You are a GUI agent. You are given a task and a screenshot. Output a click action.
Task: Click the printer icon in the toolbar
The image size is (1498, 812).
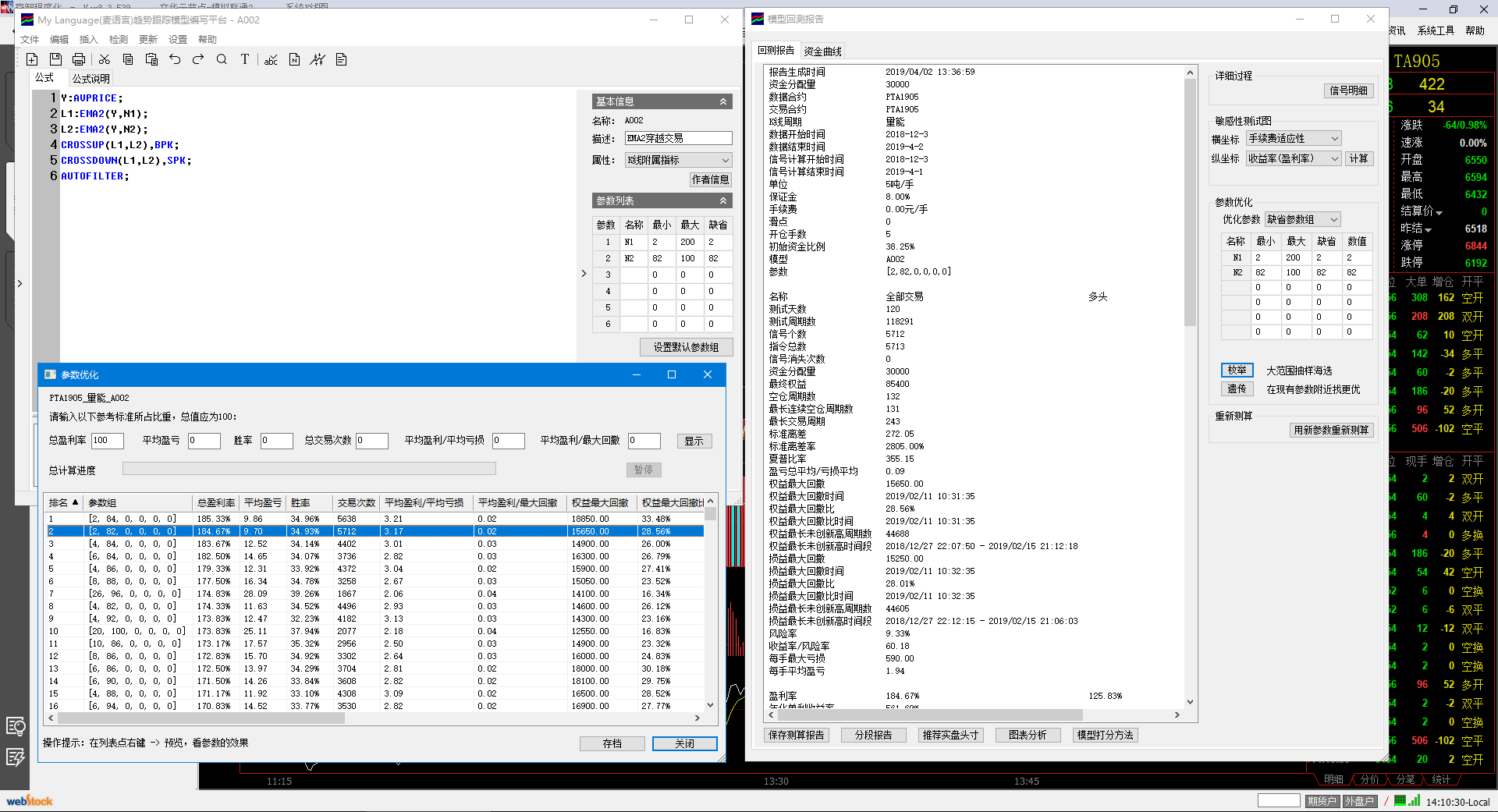[79, 59]
